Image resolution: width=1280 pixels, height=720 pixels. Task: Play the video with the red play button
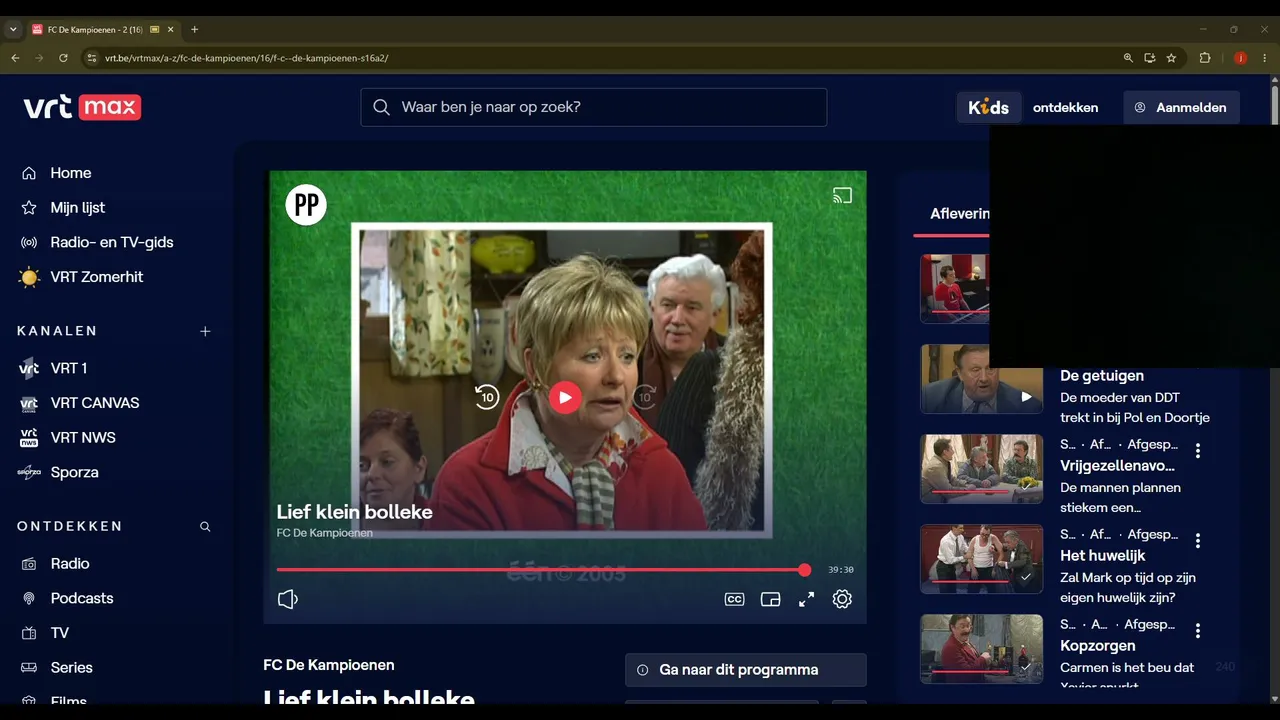tap(565, 397)
